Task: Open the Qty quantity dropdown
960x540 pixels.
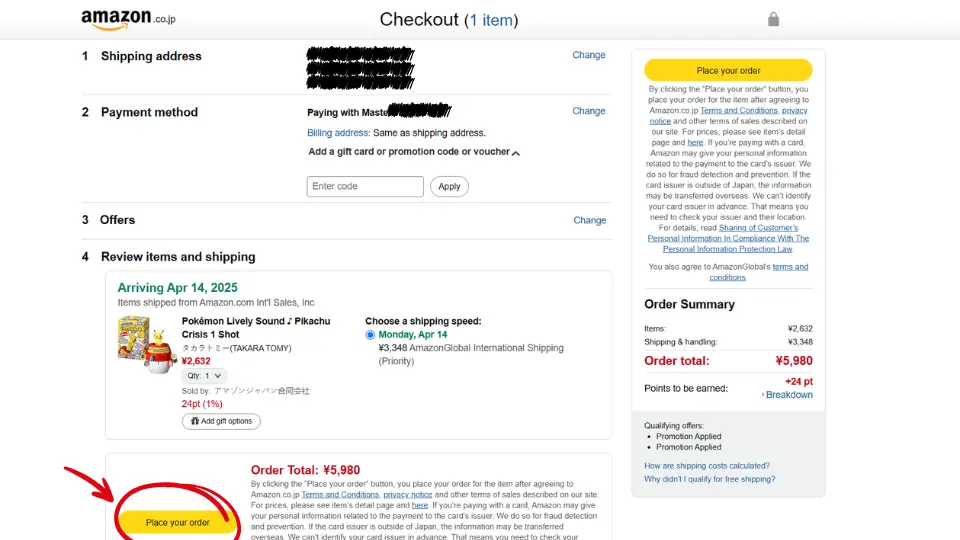Action: 204,376
